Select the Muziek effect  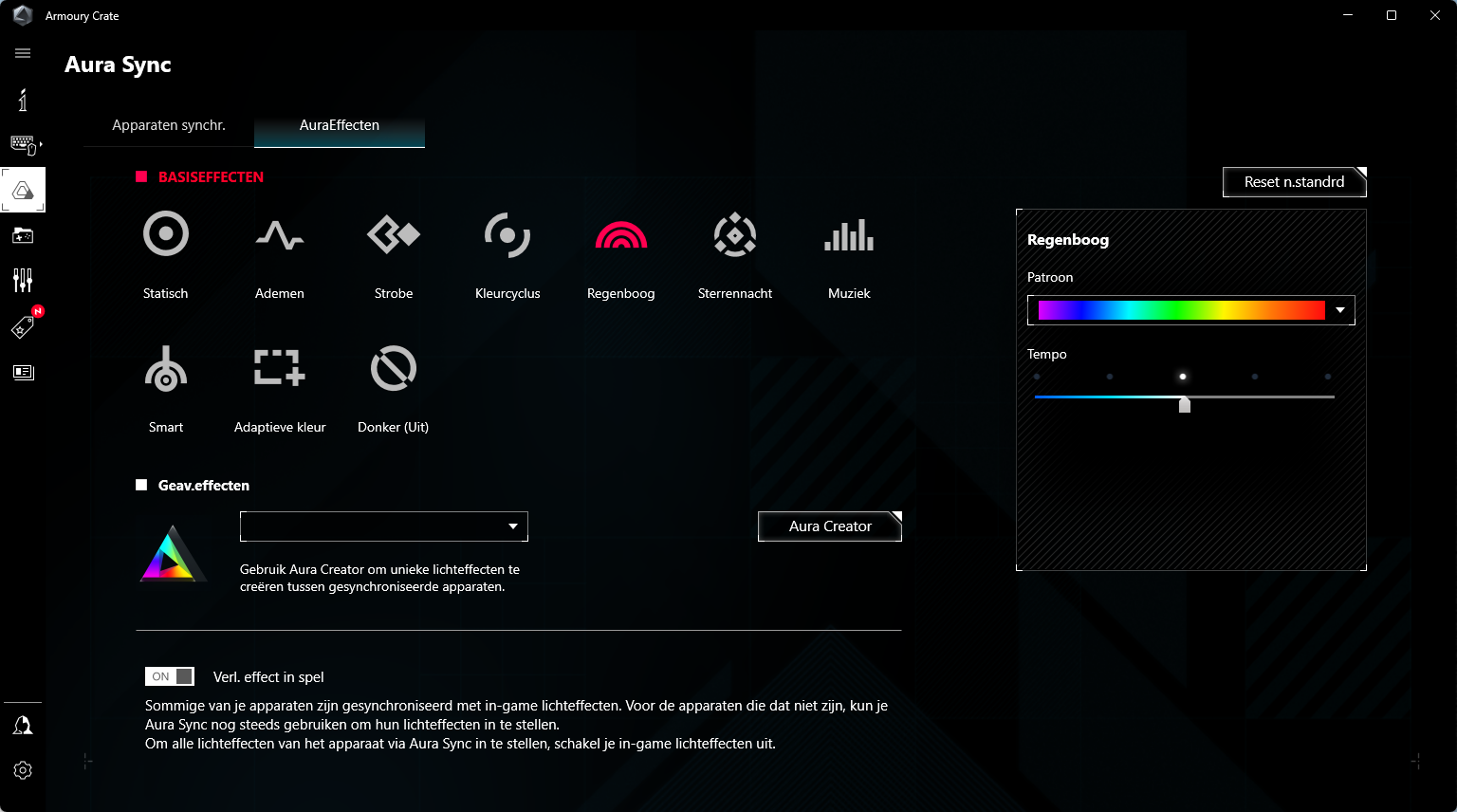[849, 234]
